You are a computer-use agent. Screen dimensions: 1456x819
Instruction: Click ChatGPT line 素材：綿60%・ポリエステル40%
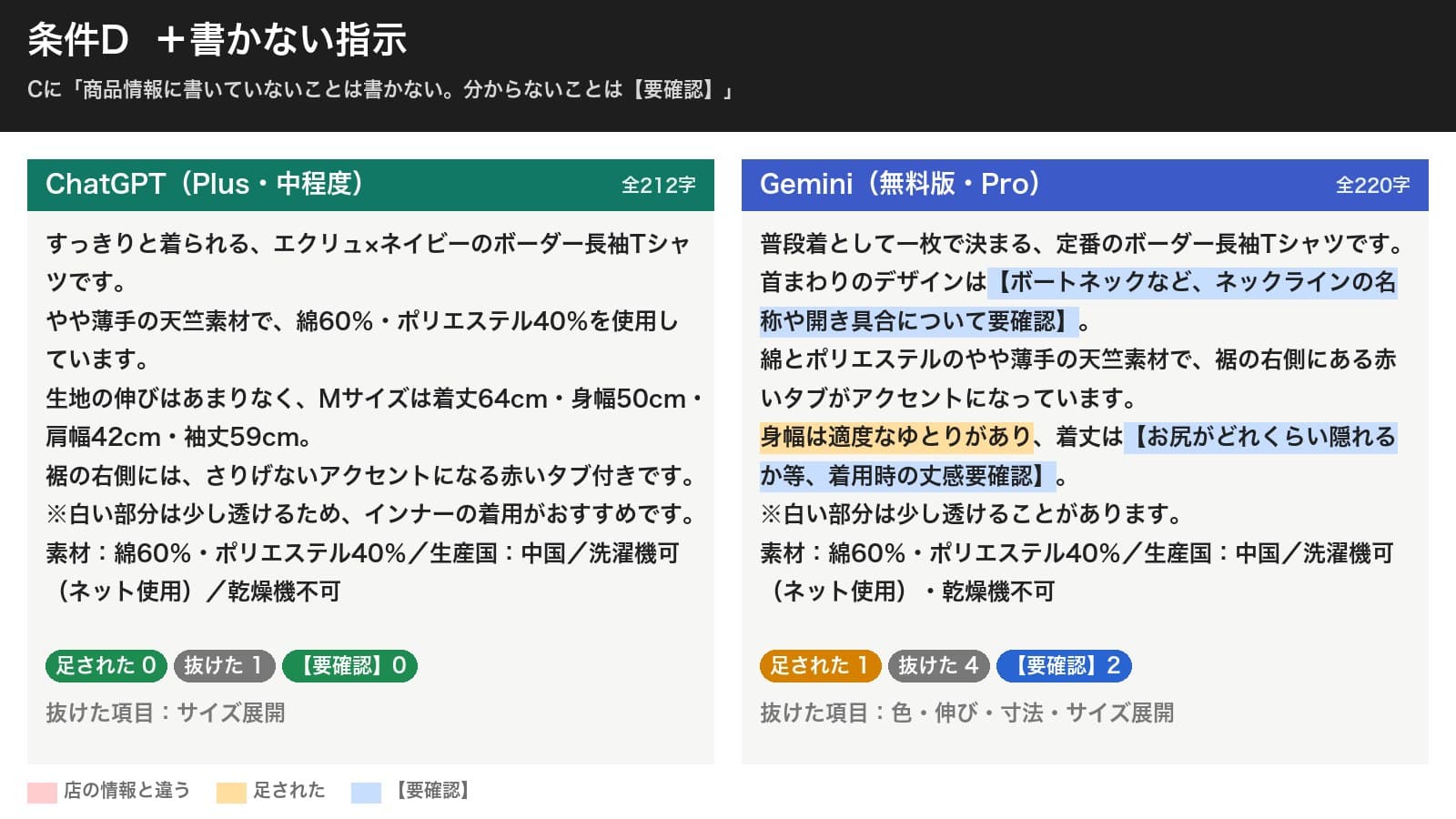[x=362, y=553]
